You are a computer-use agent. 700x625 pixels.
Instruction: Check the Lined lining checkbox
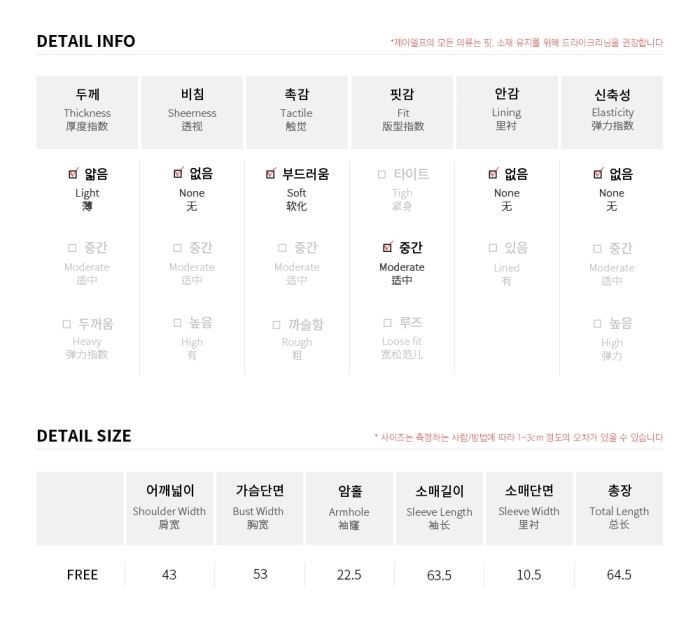click(x=493, y=248)
